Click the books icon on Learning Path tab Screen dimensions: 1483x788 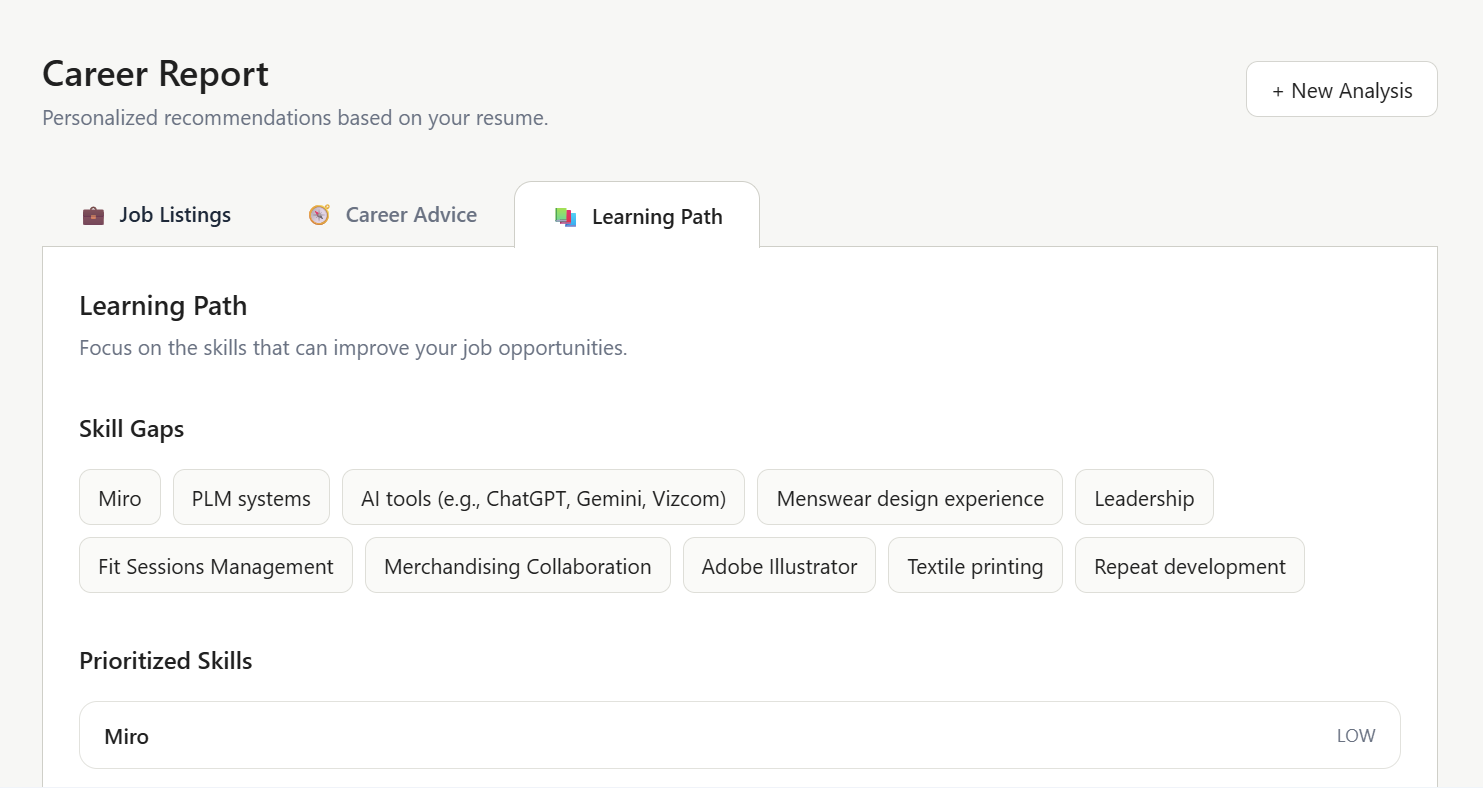click(566, 217)
